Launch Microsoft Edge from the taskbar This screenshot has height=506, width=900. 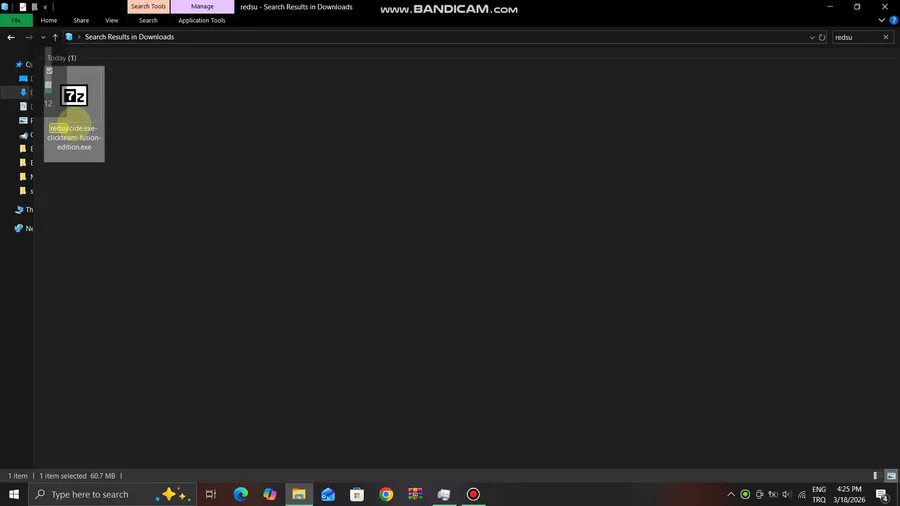(x=240, y=494)
